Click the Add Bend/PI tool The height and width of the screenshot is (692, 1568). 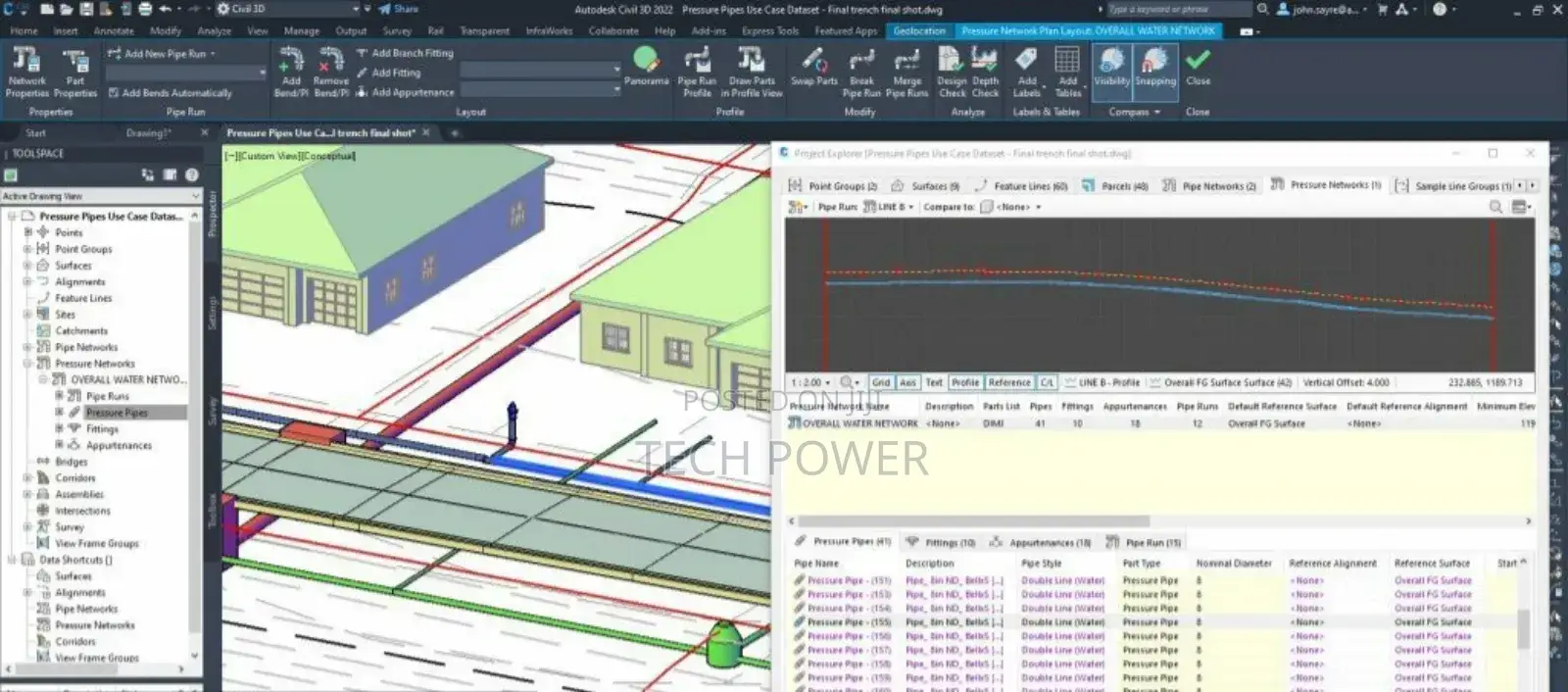tap(291, 72)
